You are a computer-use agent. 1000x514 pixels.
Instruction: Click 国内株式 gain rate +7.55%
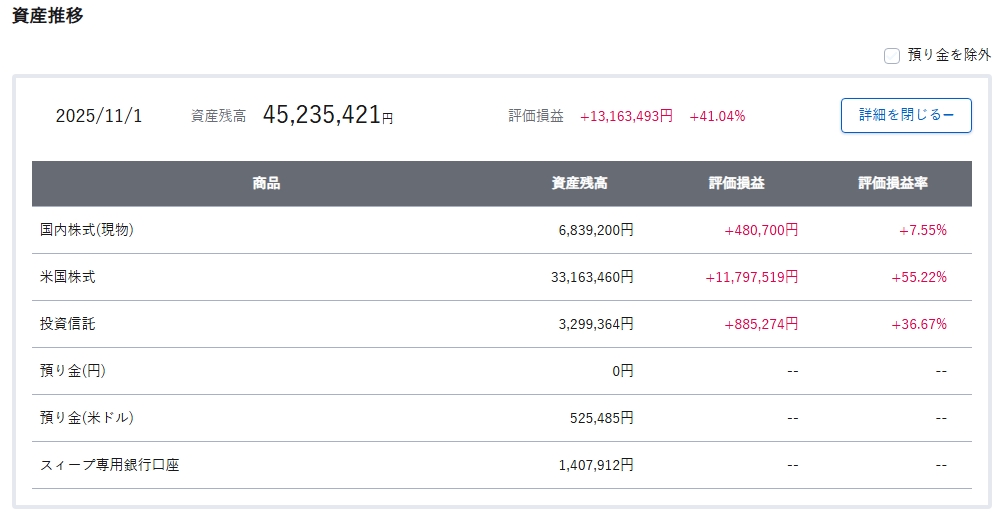(922, 230)
